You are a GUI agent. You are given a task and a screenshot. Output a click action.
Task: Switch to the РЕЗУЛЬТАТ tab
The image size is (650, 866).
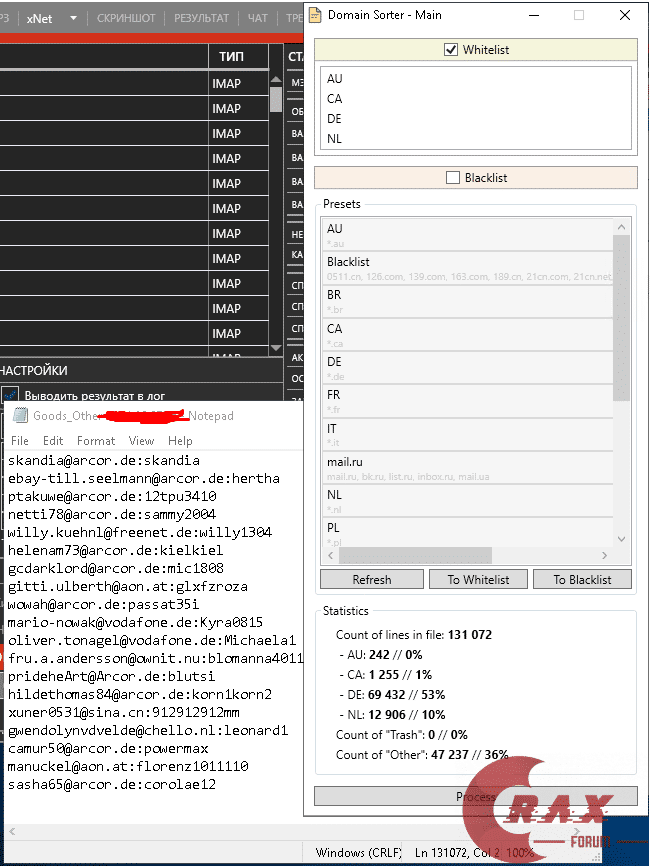click(x=202, y=18)
